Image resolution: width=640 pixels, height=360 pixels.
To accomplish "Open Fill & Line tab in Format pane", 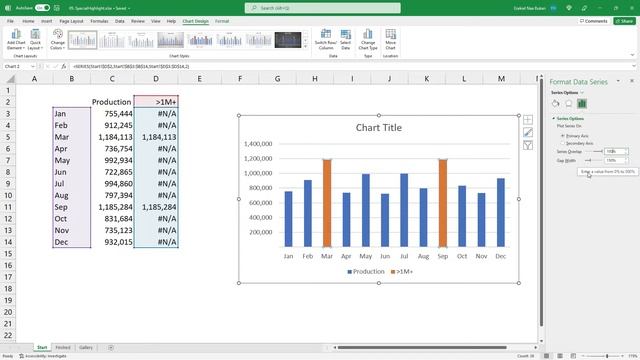I will 556,104.
